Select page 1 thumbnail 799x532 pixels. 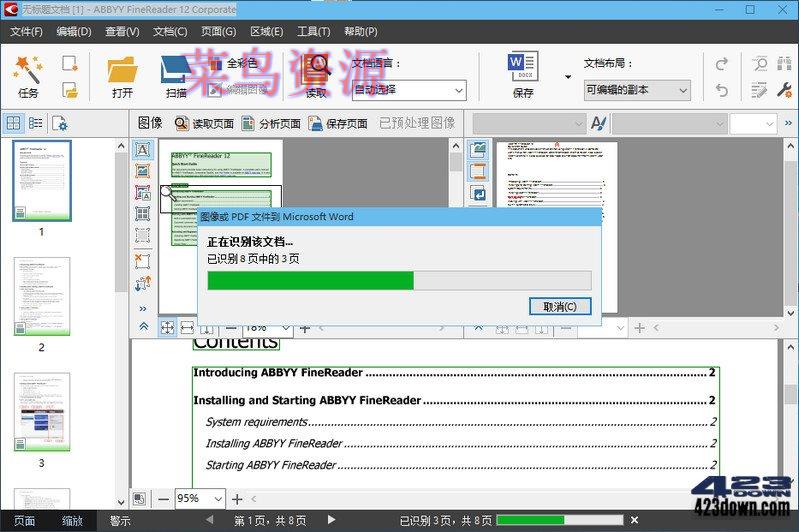pyautogui.click(x=42, y=181)
